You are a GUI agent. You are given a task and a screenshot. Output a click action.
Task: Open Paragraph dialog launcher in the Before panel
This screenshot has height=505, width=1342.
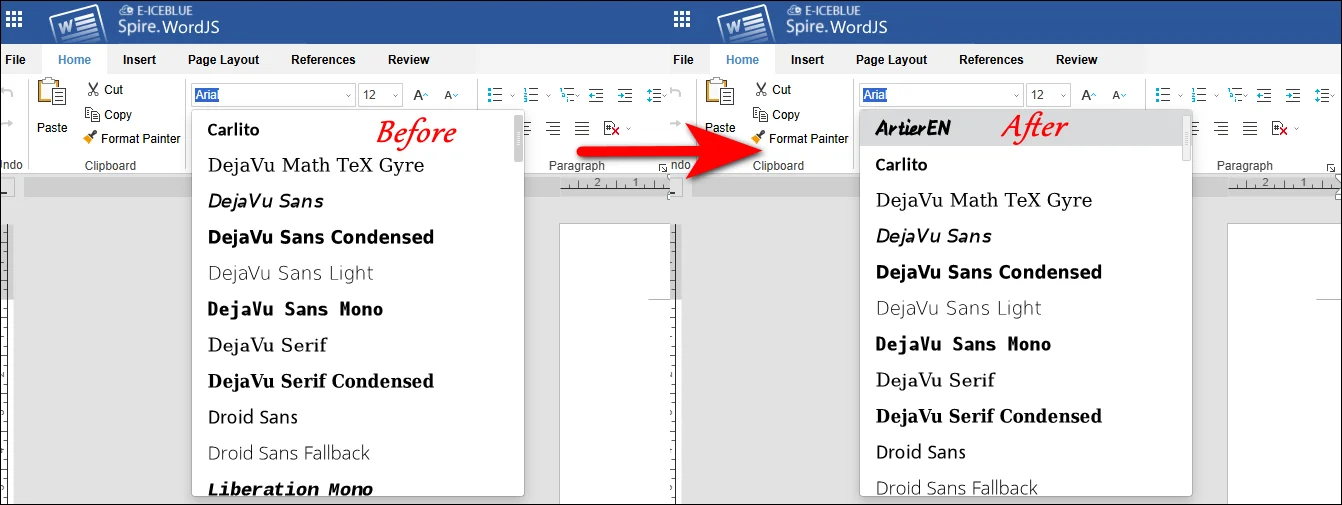click(662, 167)
